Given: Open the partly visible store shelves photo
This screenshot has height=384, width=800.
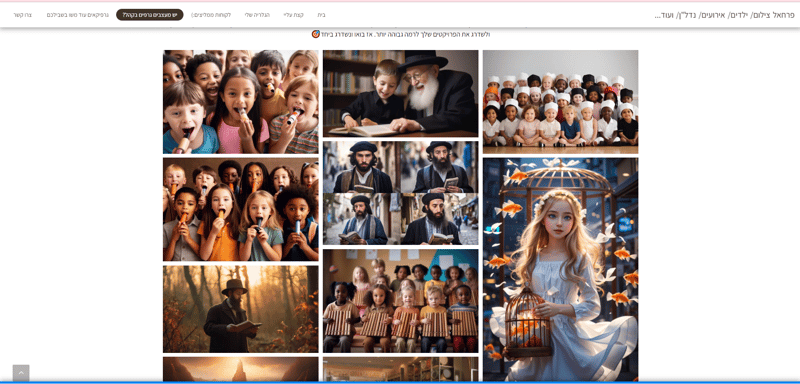Looking at the screenshot, I should point(401,369).
